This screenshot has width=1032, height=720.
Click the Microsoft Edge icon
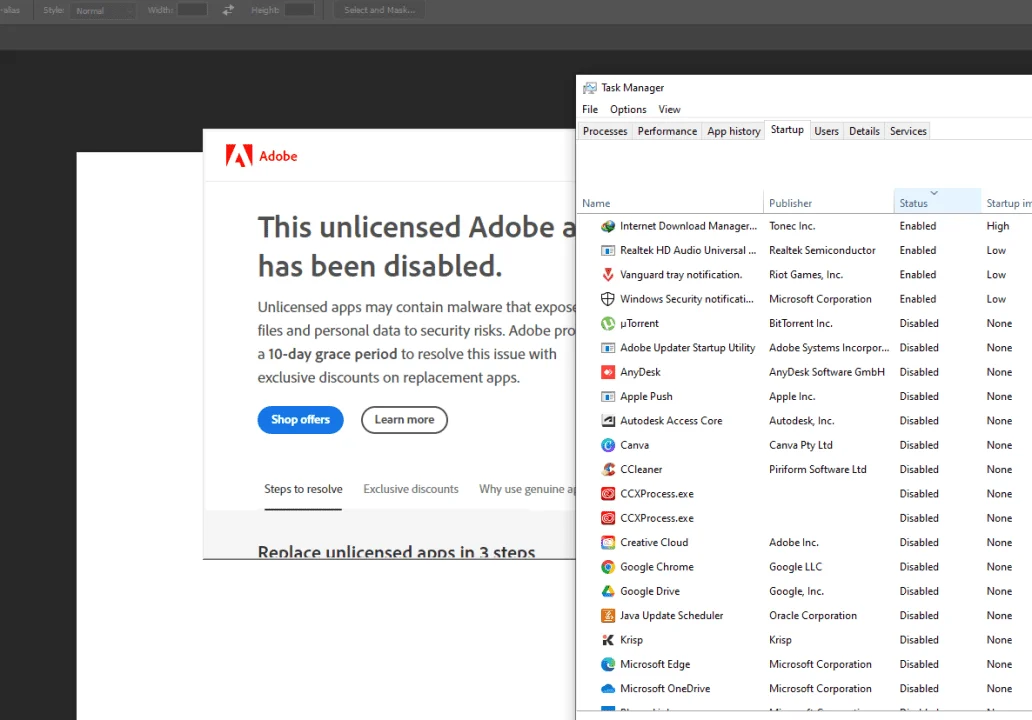click(607, 664)
